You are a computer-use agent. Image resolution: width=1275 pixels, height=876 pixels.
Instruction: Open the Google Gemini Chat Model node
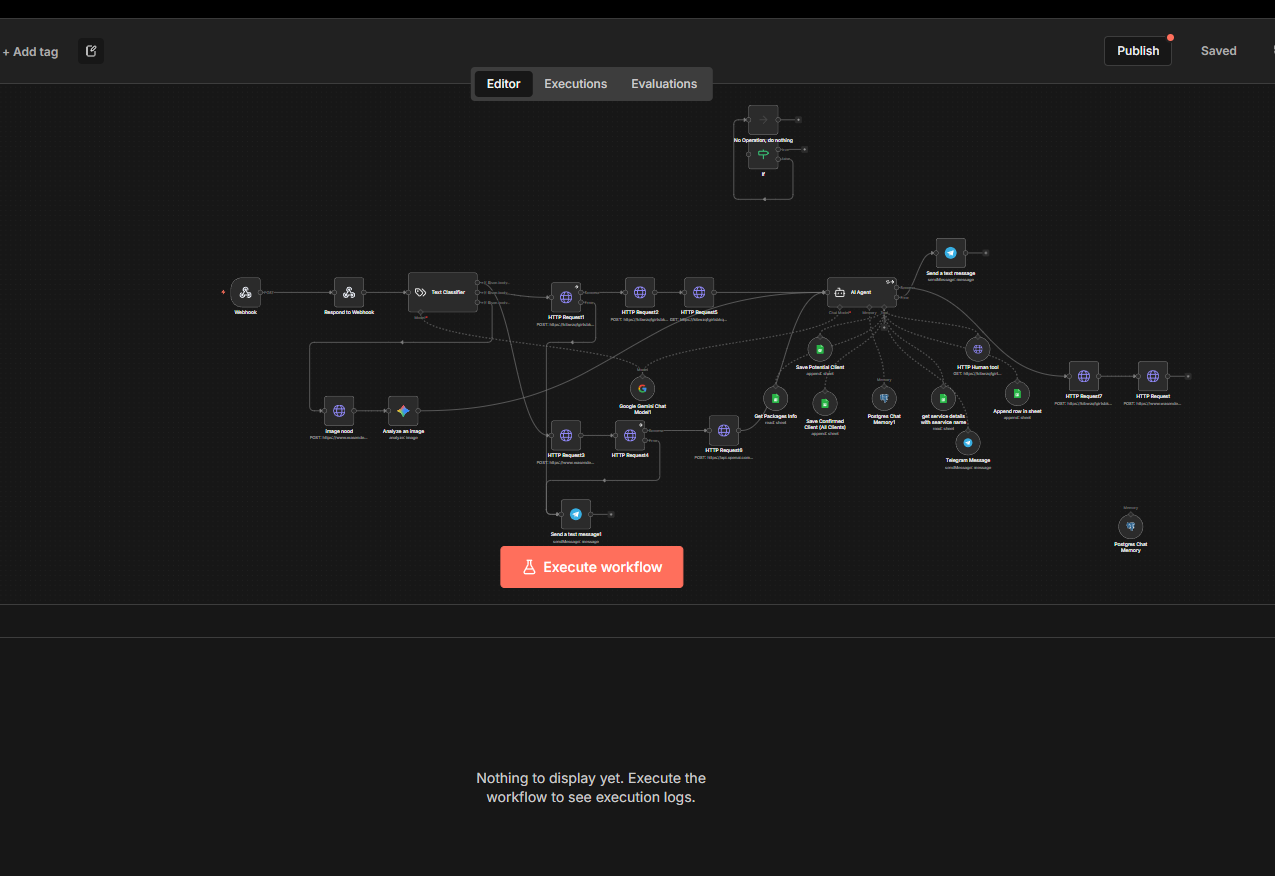642,388
